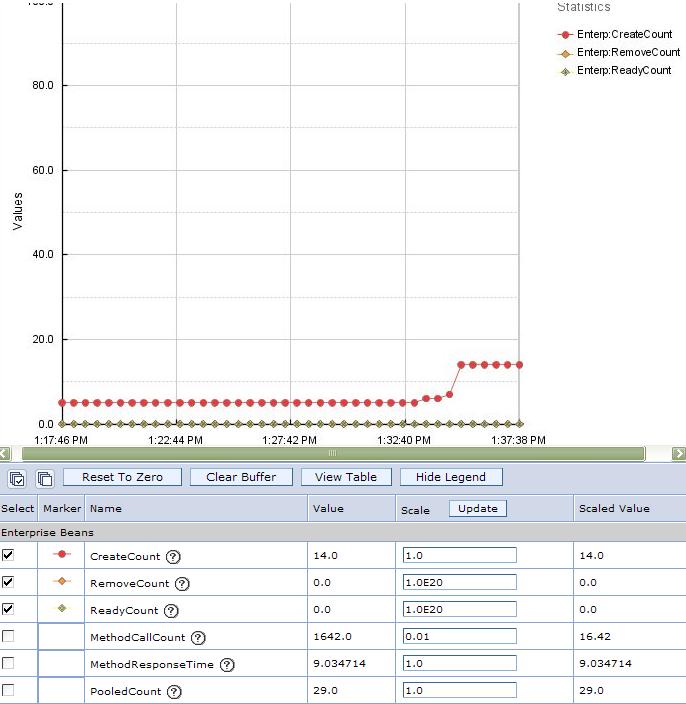Click the MethodResponseTime name label
Viewport: 686px width, 704px height.
point(152,664)
